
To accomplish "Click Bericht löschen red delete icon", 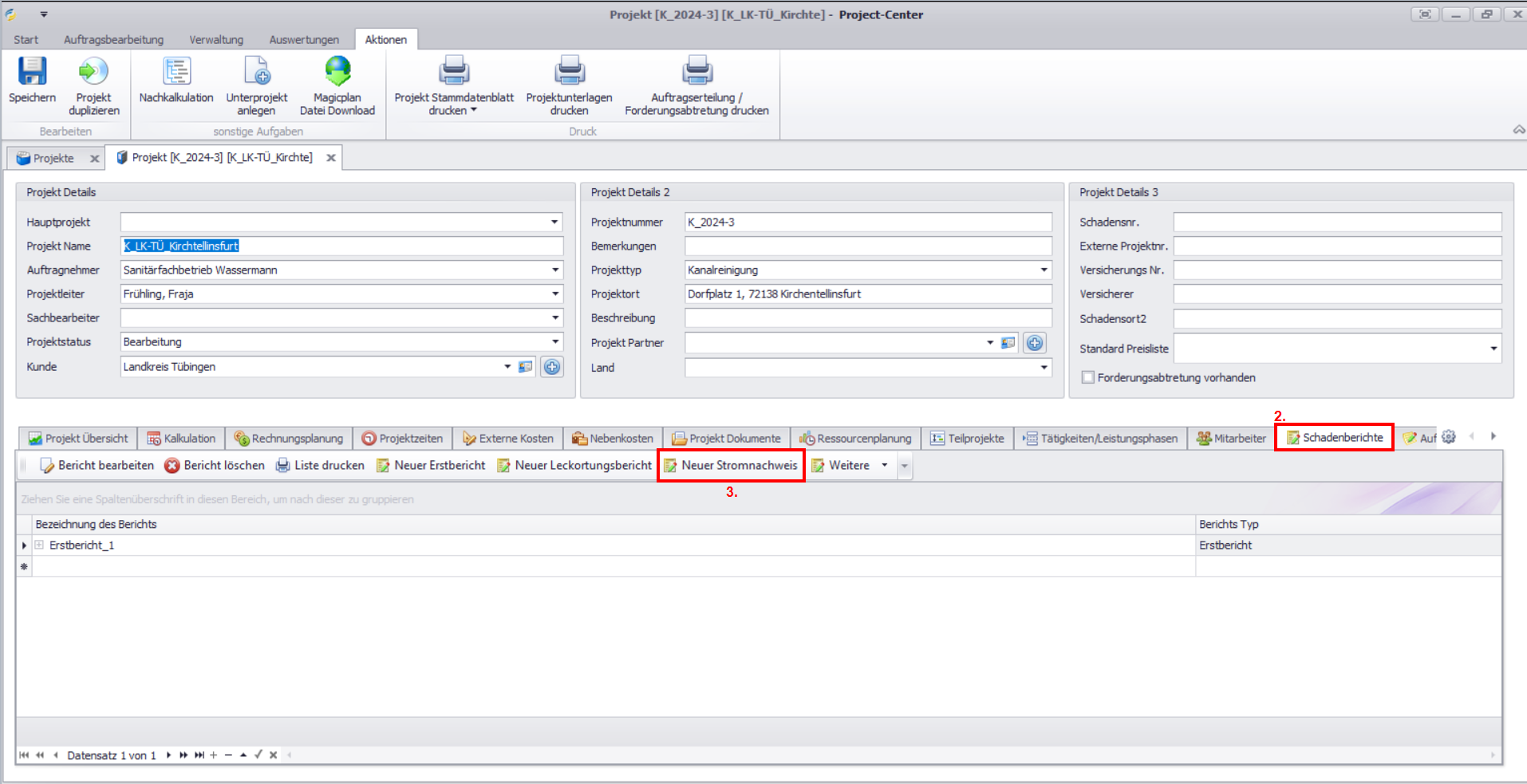I will point(172,466).
